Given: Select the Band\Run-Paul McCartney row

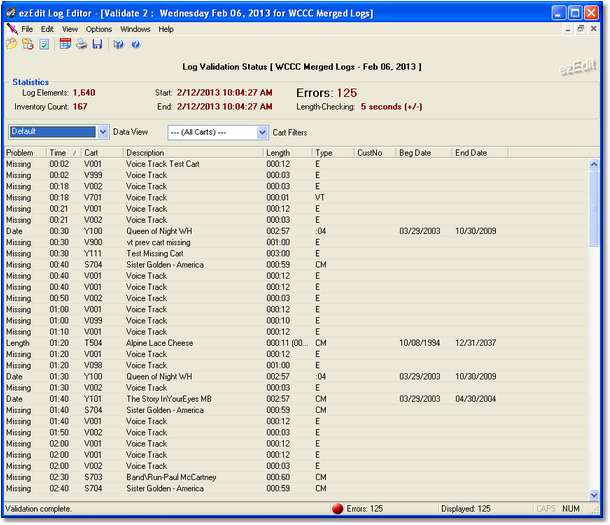Looking at the screenshot, I should (296, 477).
